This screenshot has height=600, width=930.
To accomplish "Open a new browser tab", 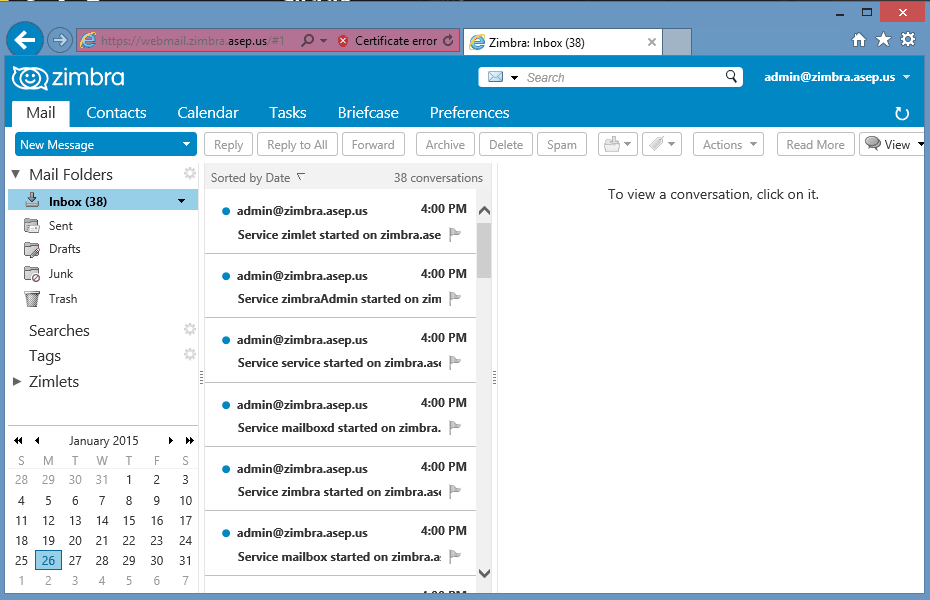I will pos(677,42).
